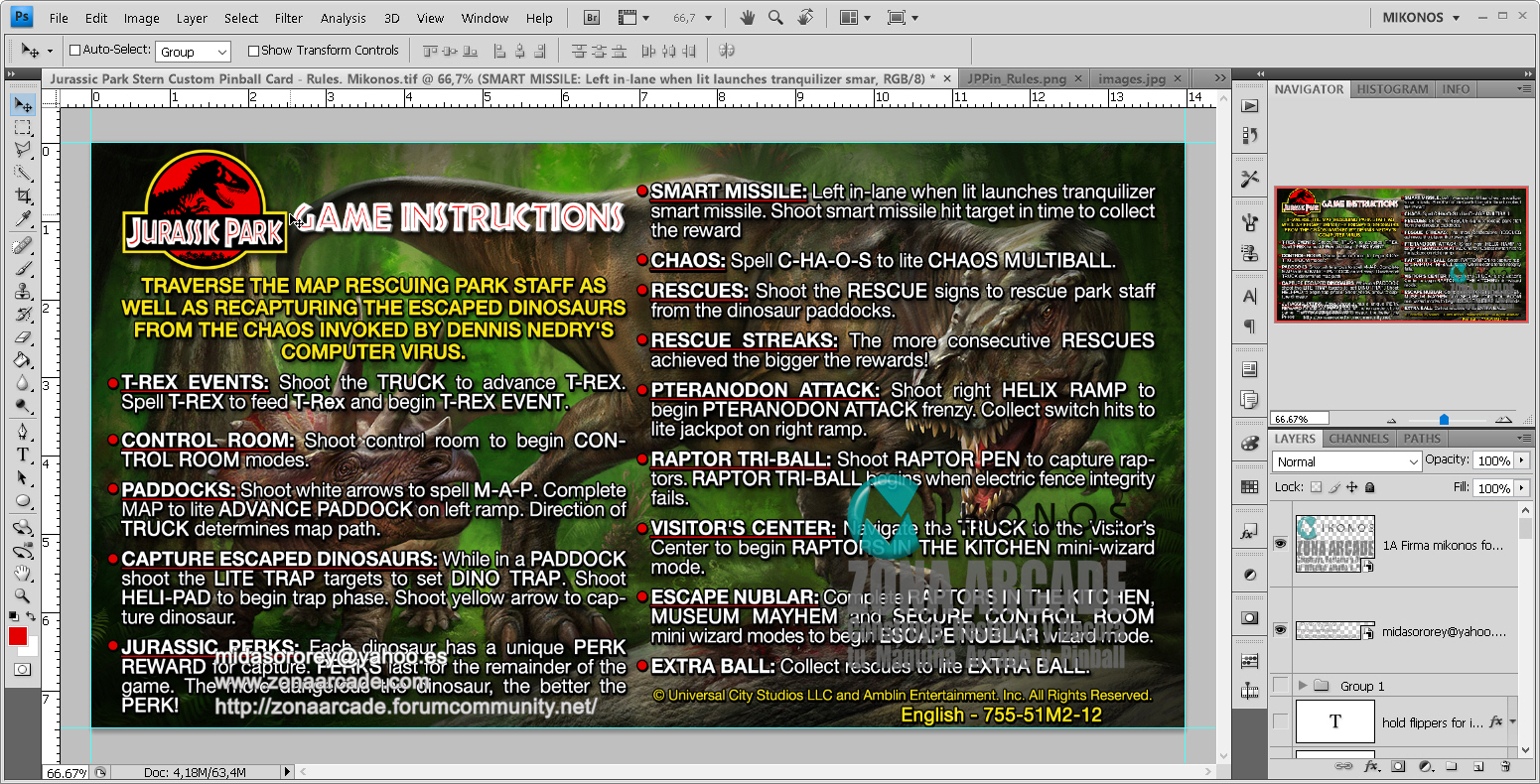Open the Normal blend mode dropdown
1540x784 pixels.
pyautogui.click(x=1346, y=461)
